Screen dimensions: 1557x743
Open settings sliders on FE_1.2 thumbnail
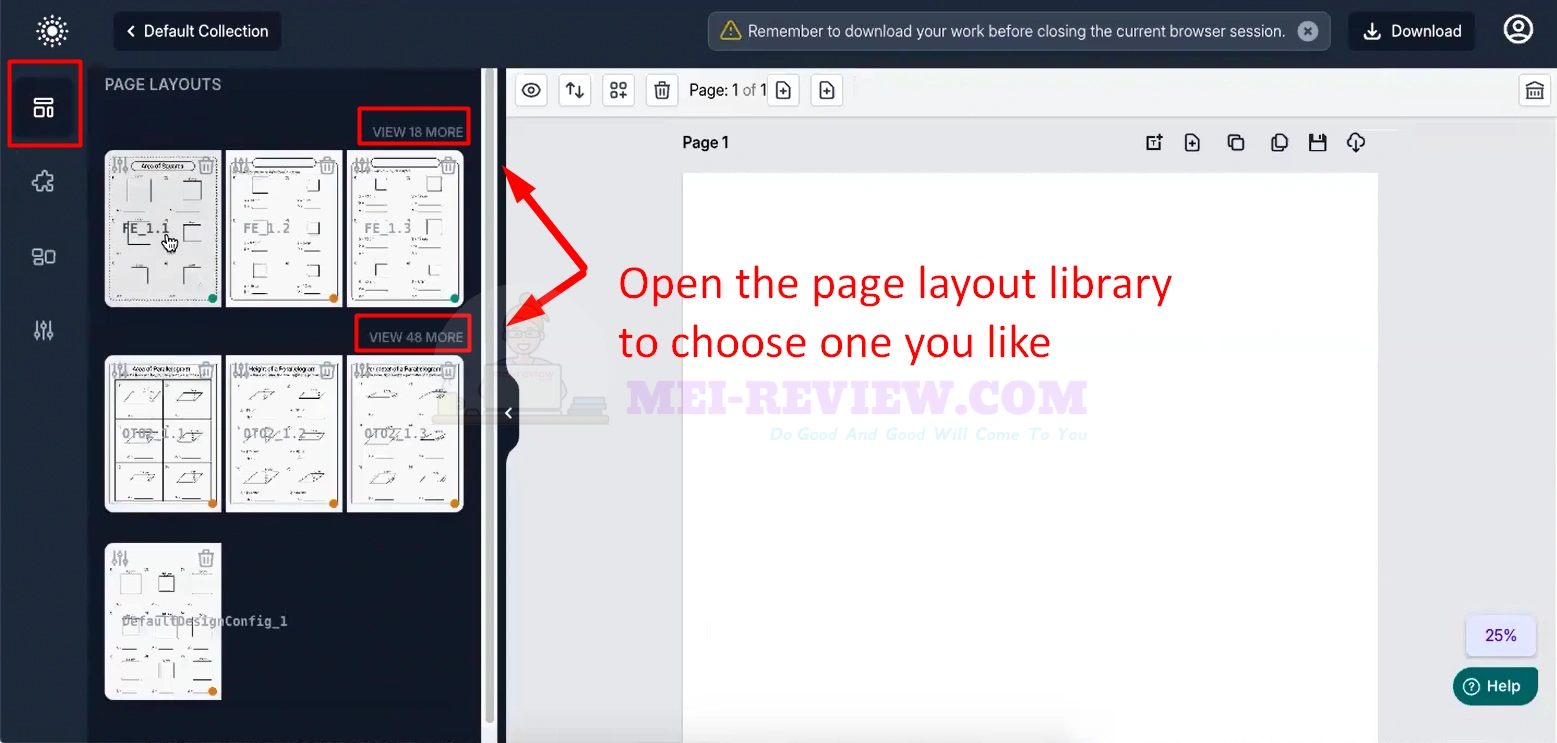[240, 166]
